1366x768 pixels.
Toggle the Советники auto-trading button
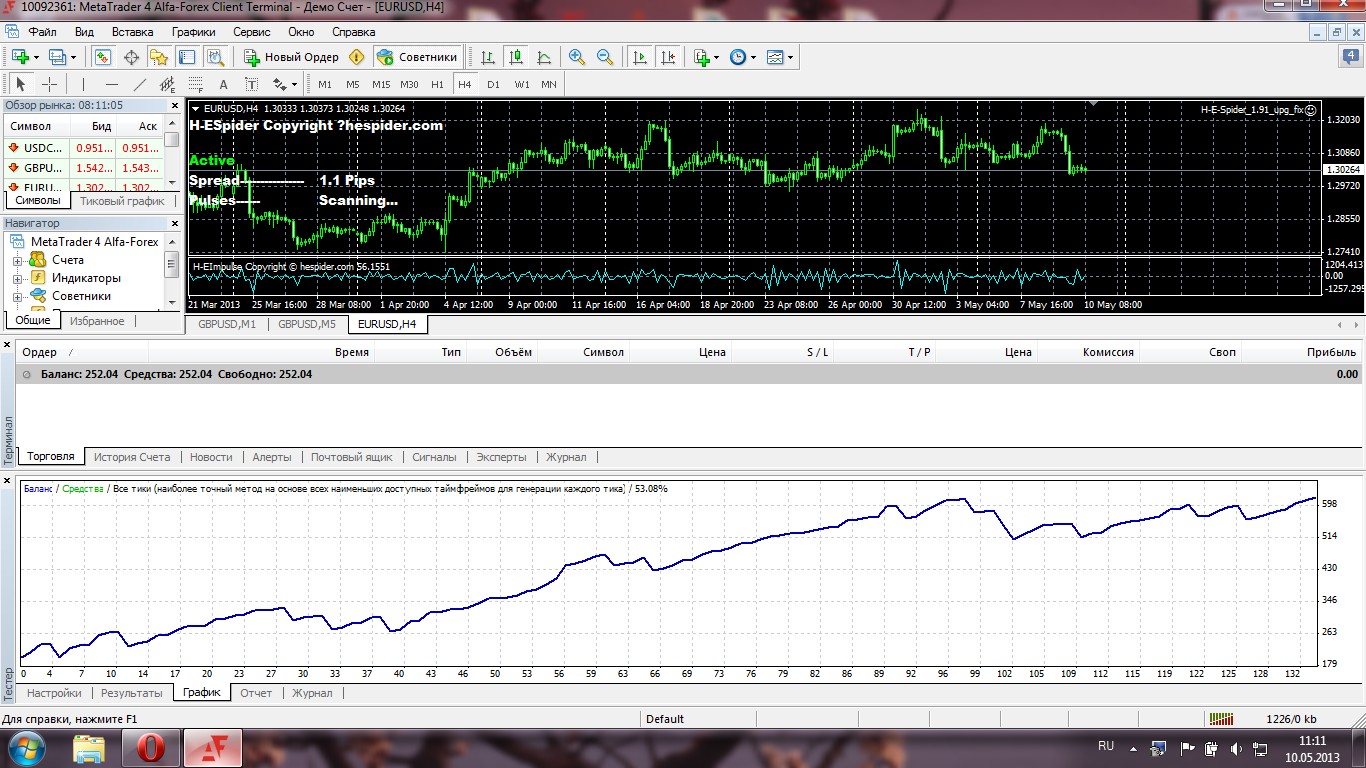click(418, 57)
